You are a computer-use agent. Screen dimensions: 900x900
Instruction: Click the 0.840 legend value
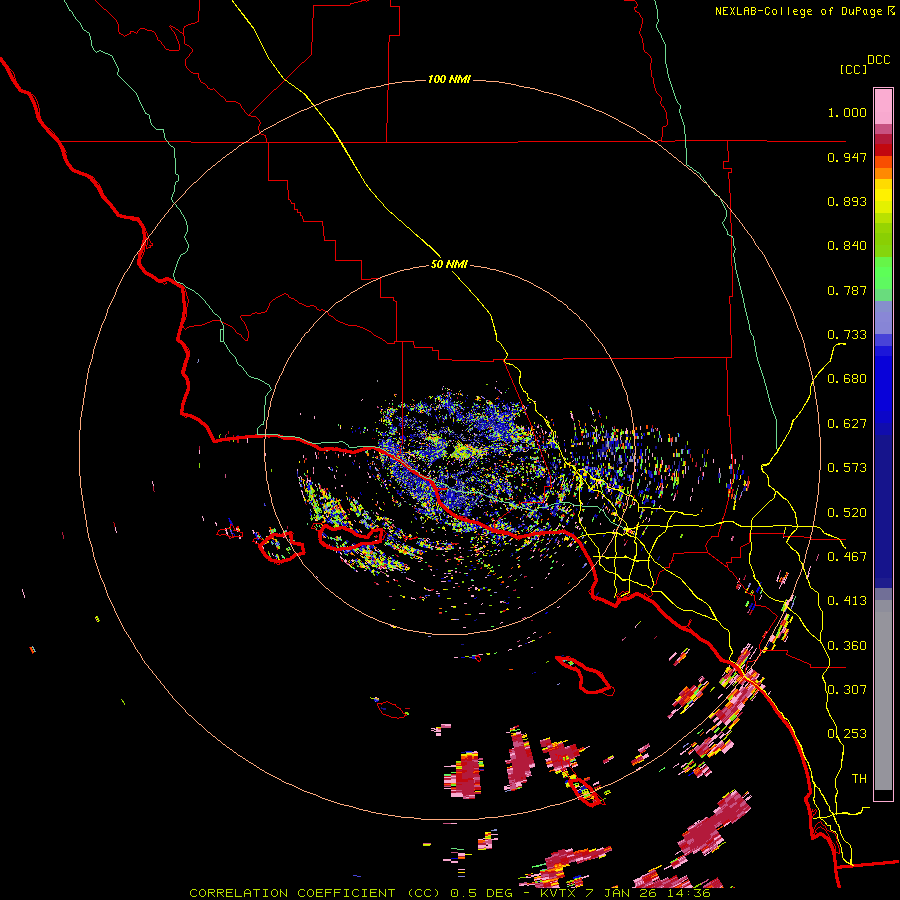pyautogui.click(x=847, y=246)
